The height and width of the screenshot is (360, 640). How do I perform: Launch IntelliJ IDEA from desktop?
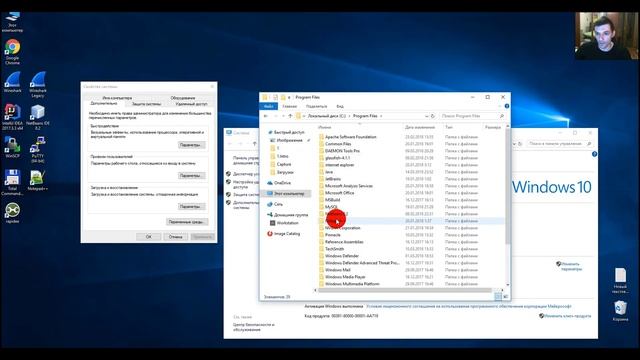tap(12, 116)
